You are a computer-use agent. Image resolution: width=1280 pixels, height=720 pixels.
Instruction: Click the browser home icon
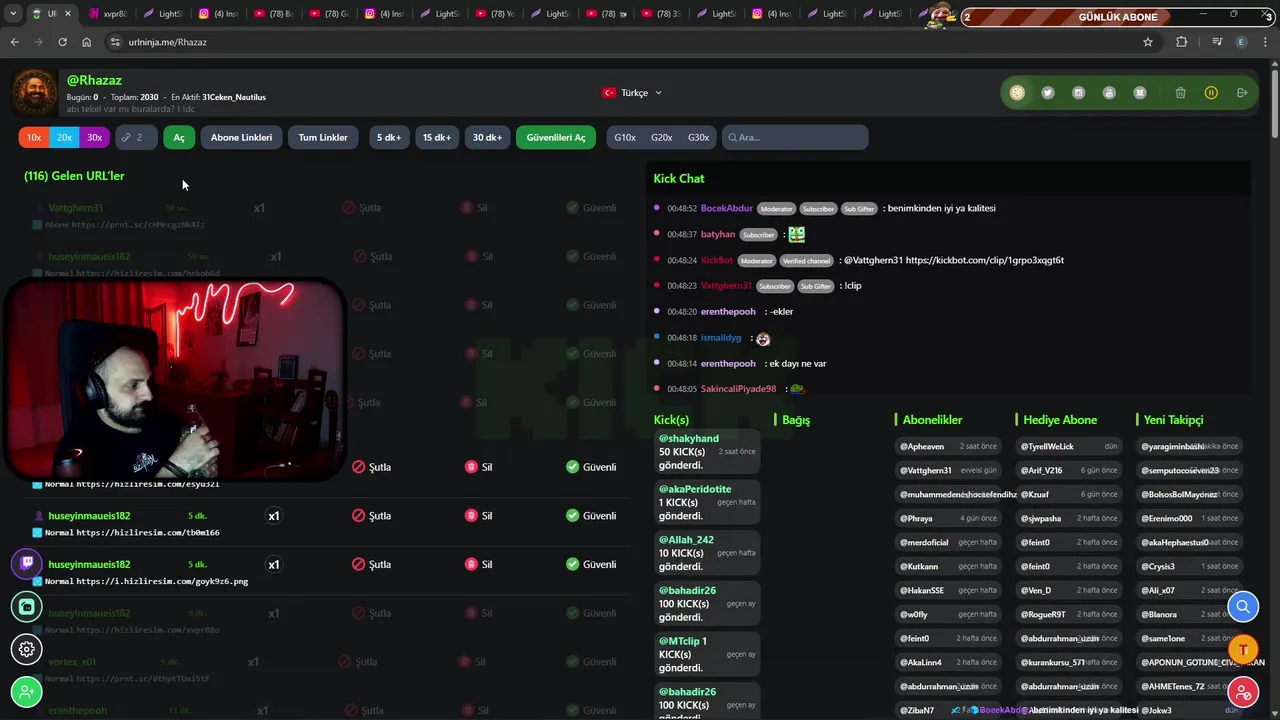tap(87, 42)
